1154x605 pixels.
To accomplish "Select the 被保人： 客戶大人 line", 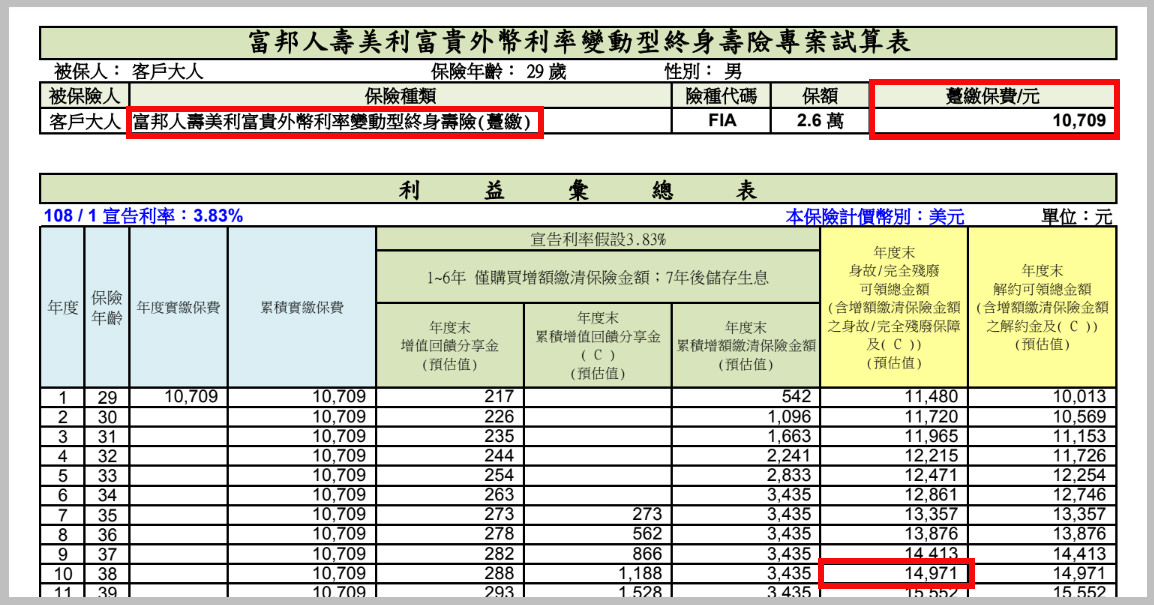I will pos(128,71).
